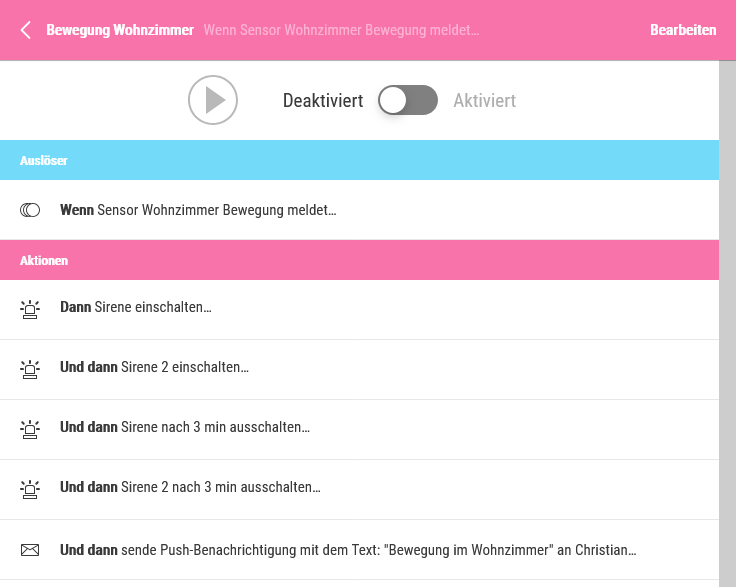Click siren icon beside "Sirene nach 3 min ausschalten"
This screenshot has width=736, height=587.
pyautogui.click(x=30, y=429)
